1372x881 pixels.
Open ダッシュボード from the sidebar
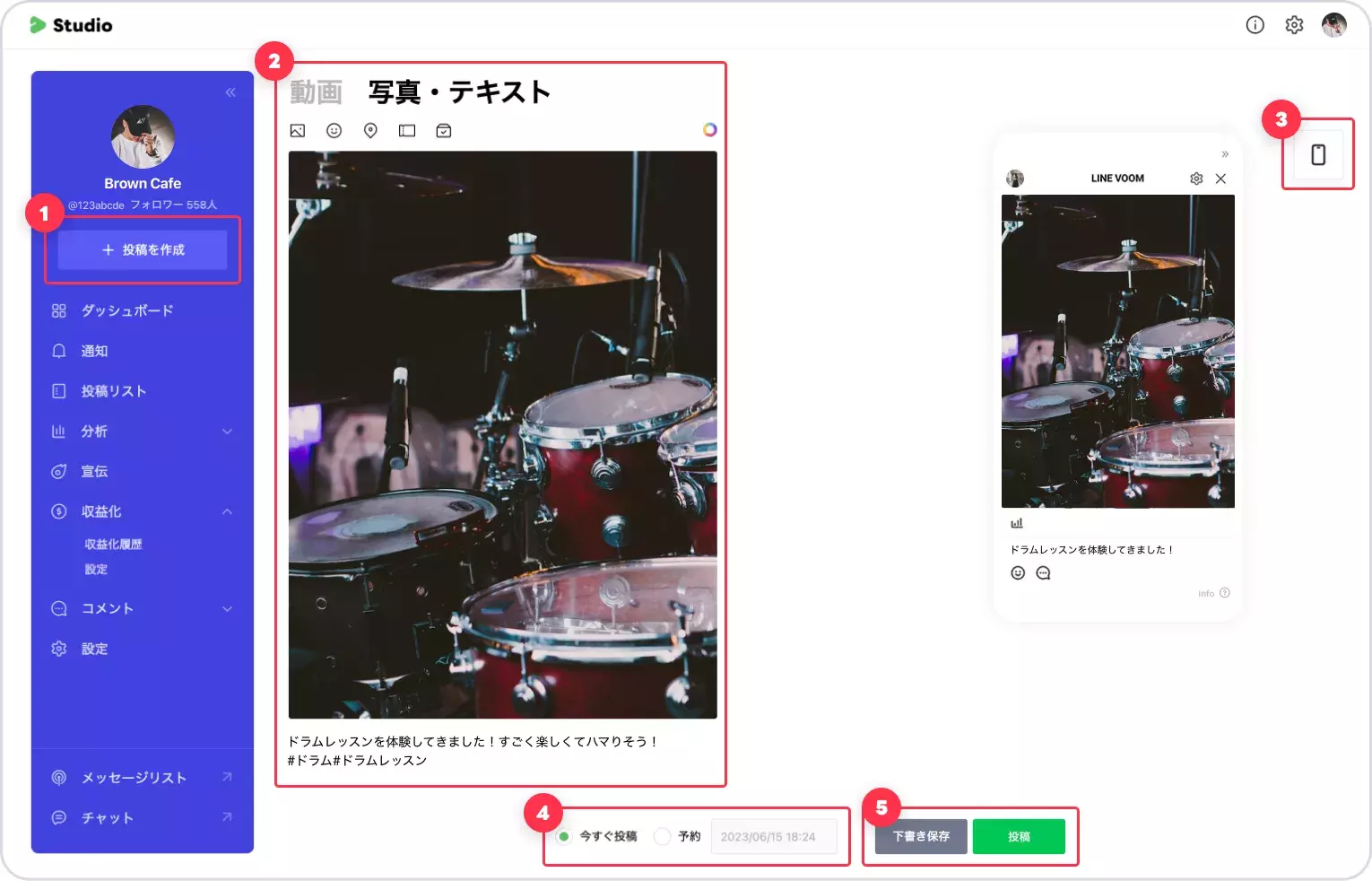click(126, 310)
